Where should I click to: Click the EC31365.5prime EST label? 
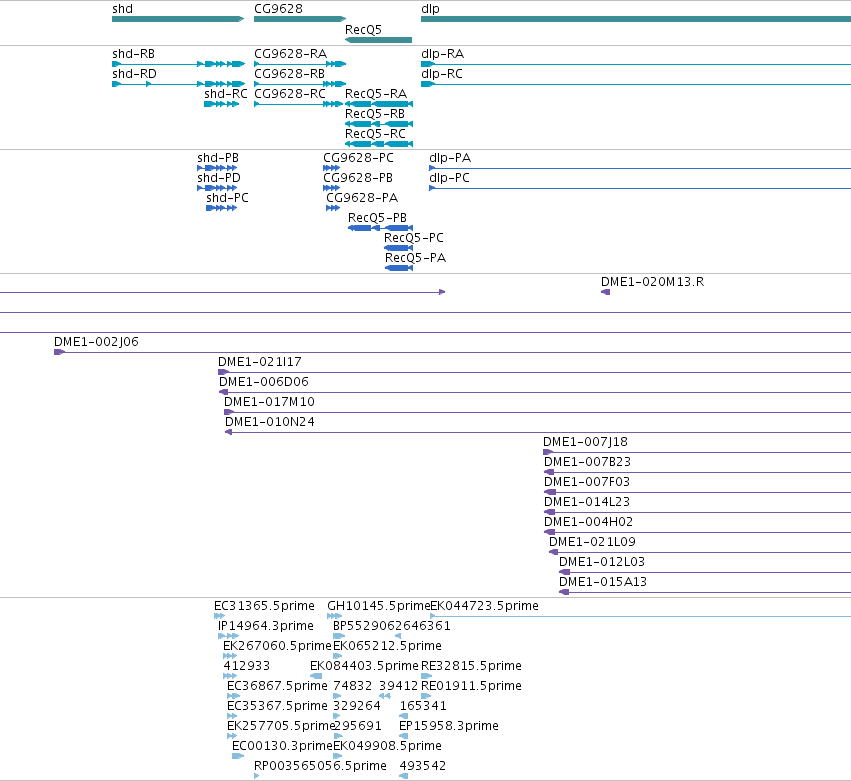coord(264,606)
